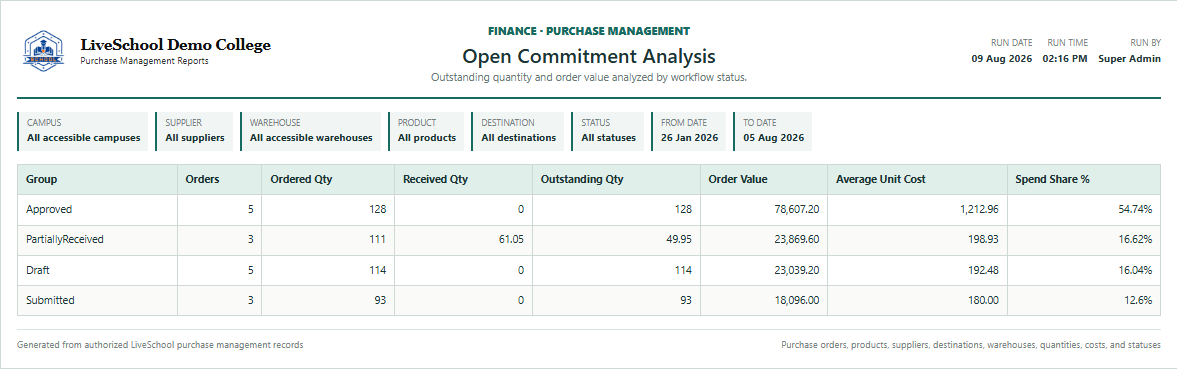Click the Ordered Qty column header
This screenshot has width=1178, height=370.
[328, 180]
